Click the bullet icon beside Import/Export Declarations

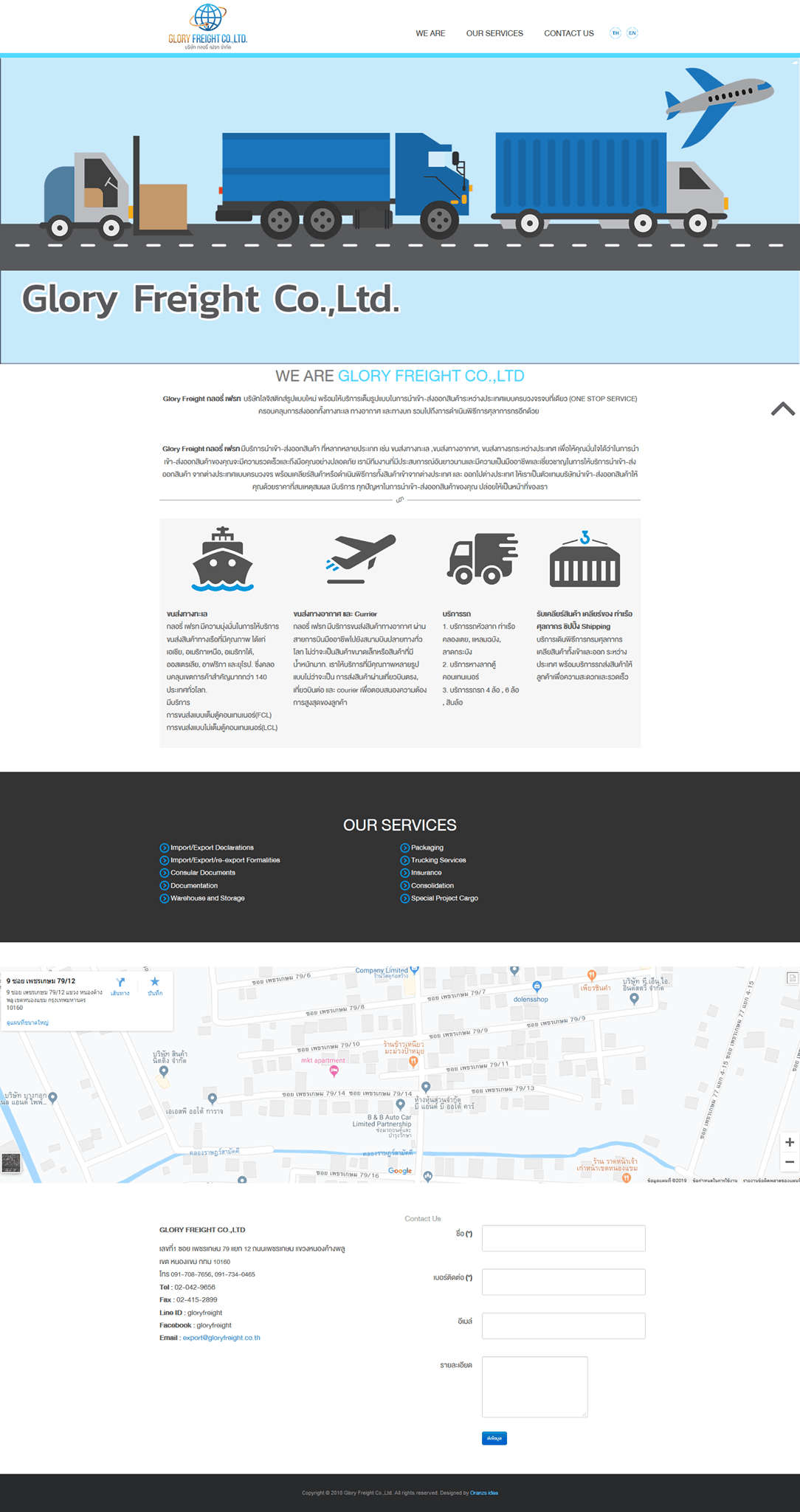(x=165, y=848)
